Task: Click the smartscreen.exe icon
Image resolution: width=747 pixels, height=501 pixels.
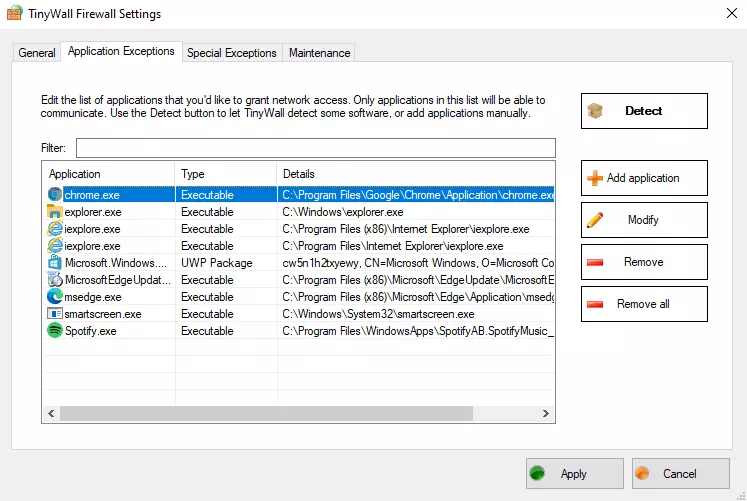Action: (x=55, y=314)
